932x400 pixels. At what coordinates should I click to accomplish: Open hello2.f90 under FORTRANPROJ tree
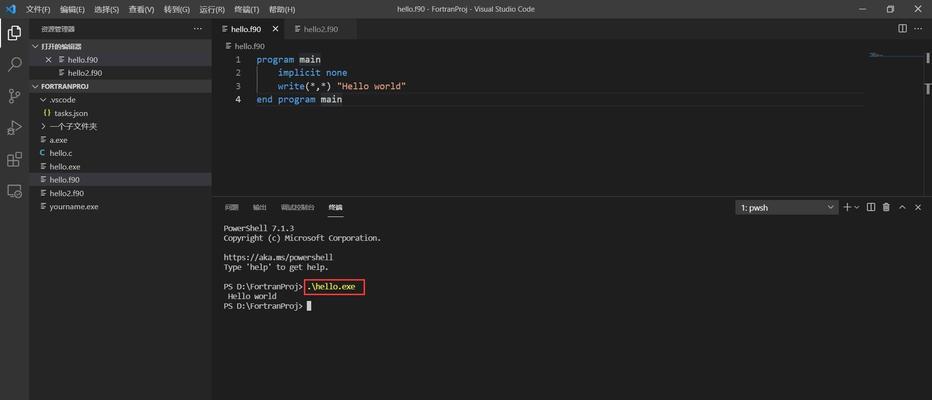pyautogui.click(x=121, y=193)
